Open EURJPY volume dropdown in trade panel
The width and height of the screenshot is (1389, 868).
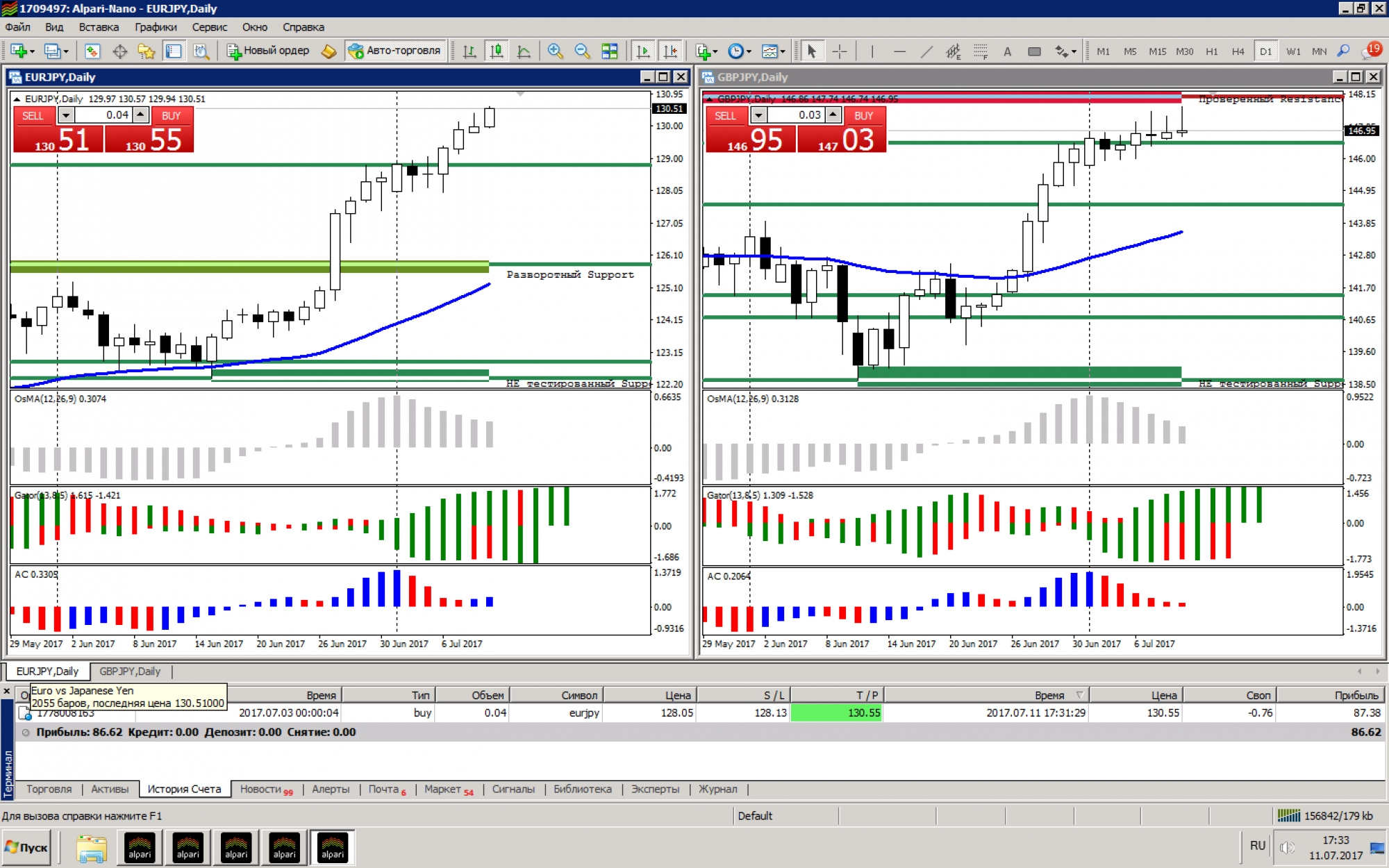66,115
